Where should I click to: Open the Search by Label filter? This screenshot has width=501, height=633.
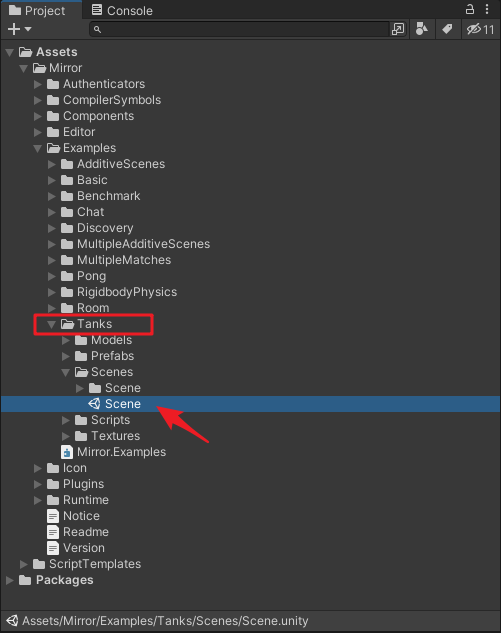pyautogui.click(x=447, y=29)
